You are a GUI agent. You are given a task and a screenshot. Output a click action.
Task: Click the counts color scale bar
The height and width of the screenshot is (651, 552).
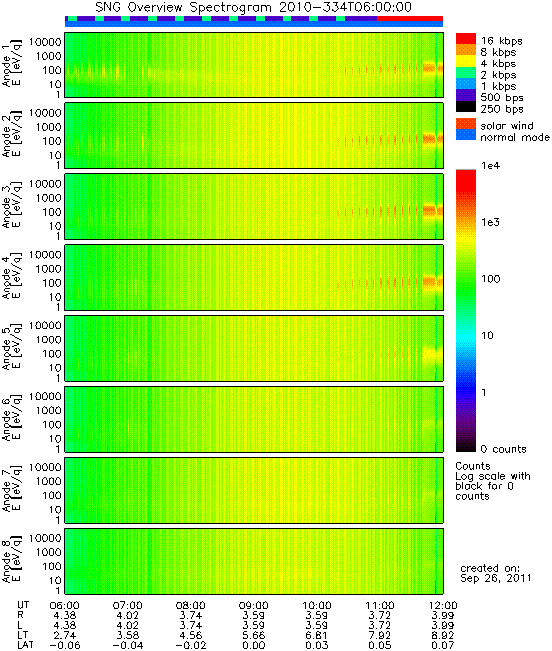point(466,311)
